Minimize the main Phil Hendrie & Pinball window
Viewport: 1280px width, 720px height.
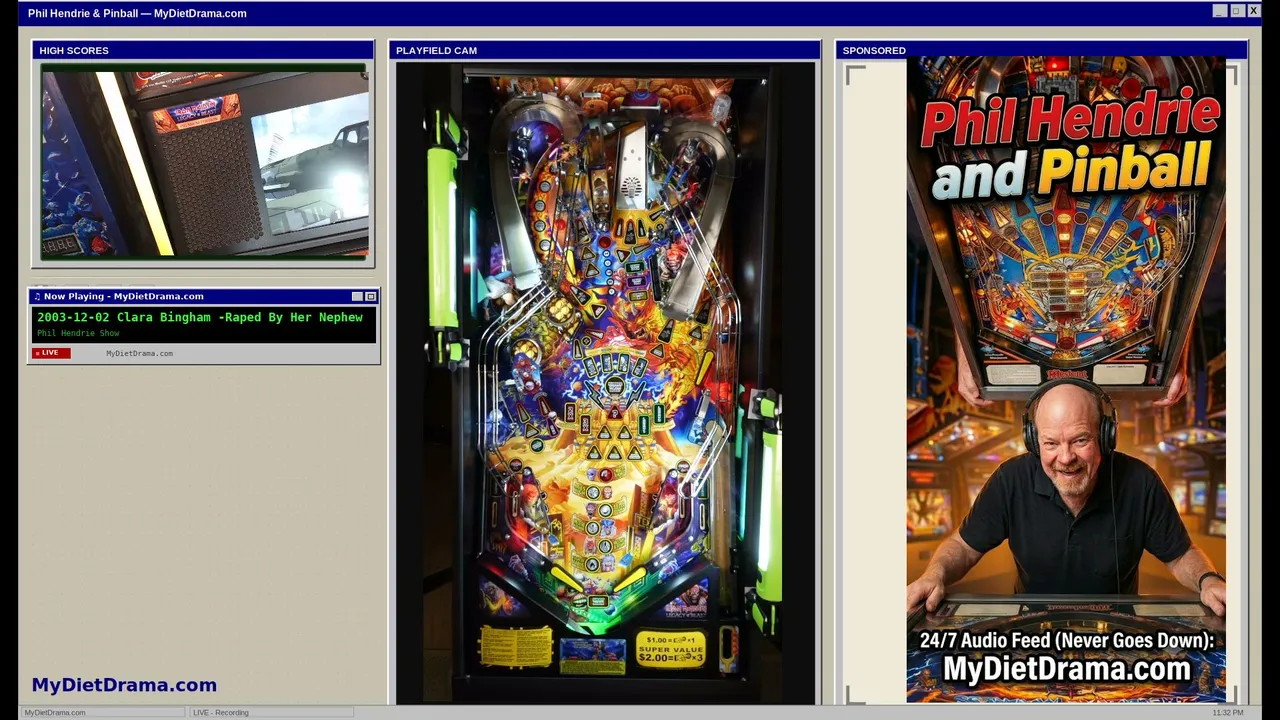tap(1219, 11)
